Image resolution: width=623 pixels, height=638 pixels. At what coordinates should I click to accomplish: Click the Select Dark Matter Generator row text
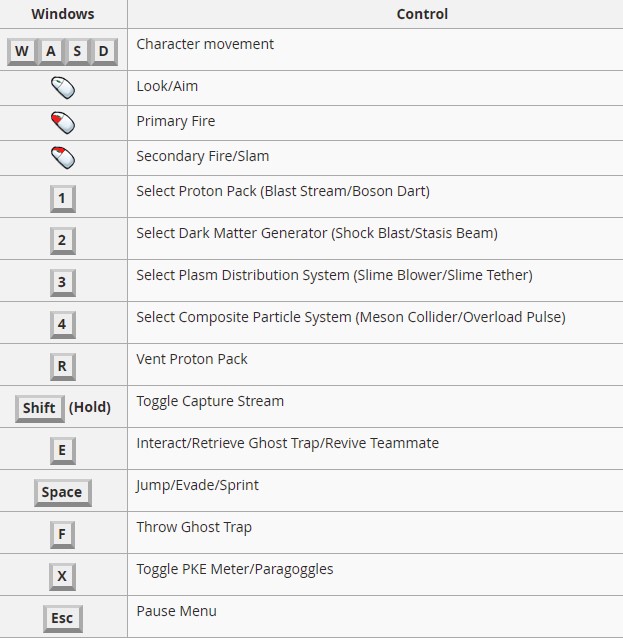tap(317, 234)
